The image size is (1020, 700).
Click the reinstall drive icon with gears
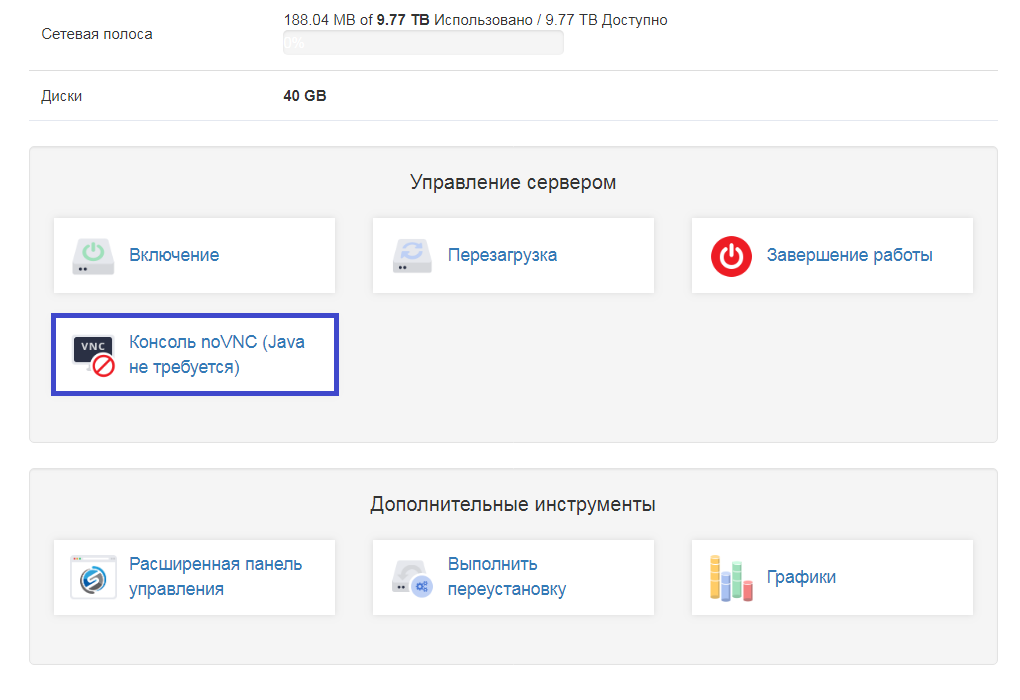click(412, 578)
